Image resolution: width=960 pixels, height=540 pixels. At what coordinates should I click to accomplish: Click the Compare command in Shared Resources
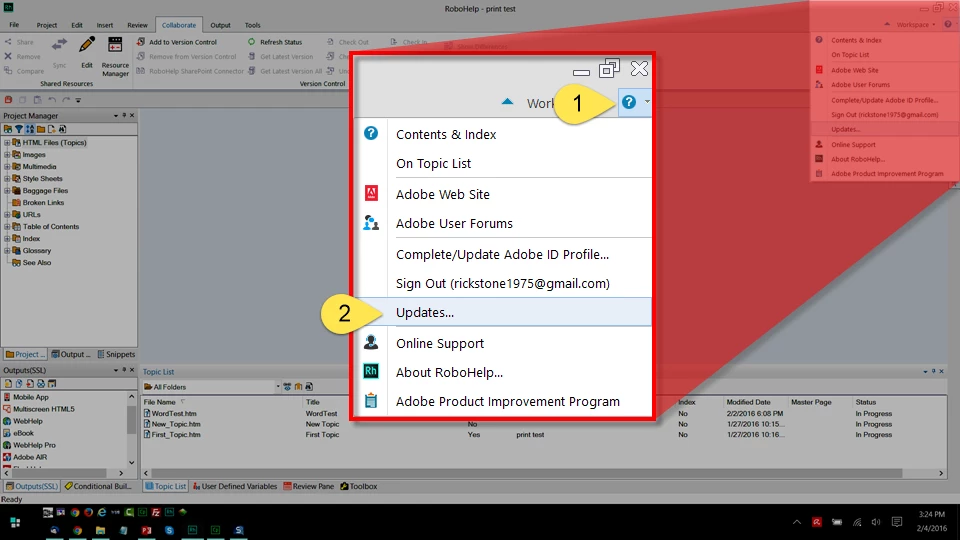24,71
